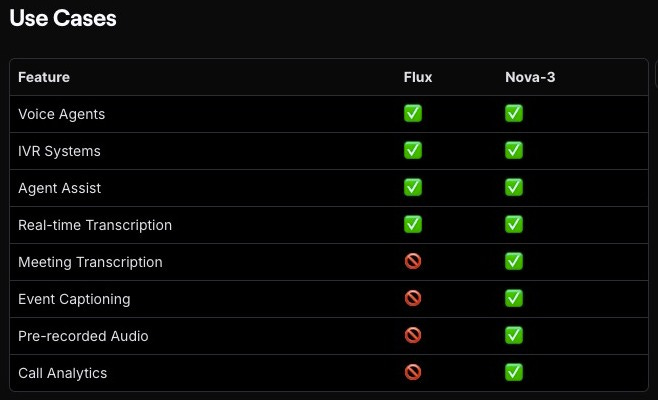Select Nova-3 checkmark for Real-time Transcription
The image size is (658, 400).
(x=514, y=224)
